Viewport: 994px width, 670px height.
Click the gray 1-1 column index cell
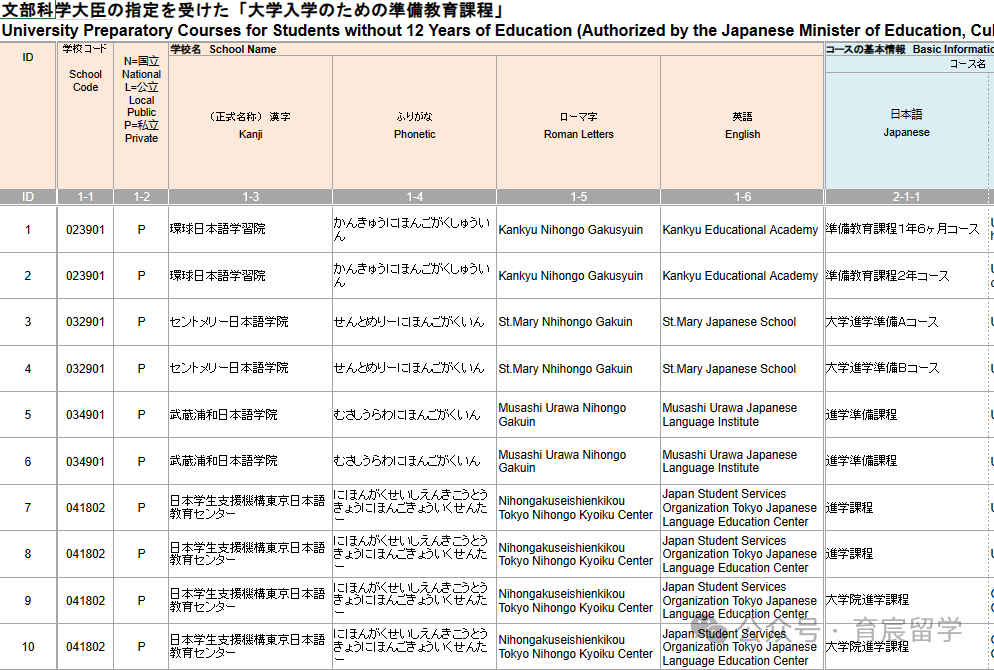(x=85, y=196)
